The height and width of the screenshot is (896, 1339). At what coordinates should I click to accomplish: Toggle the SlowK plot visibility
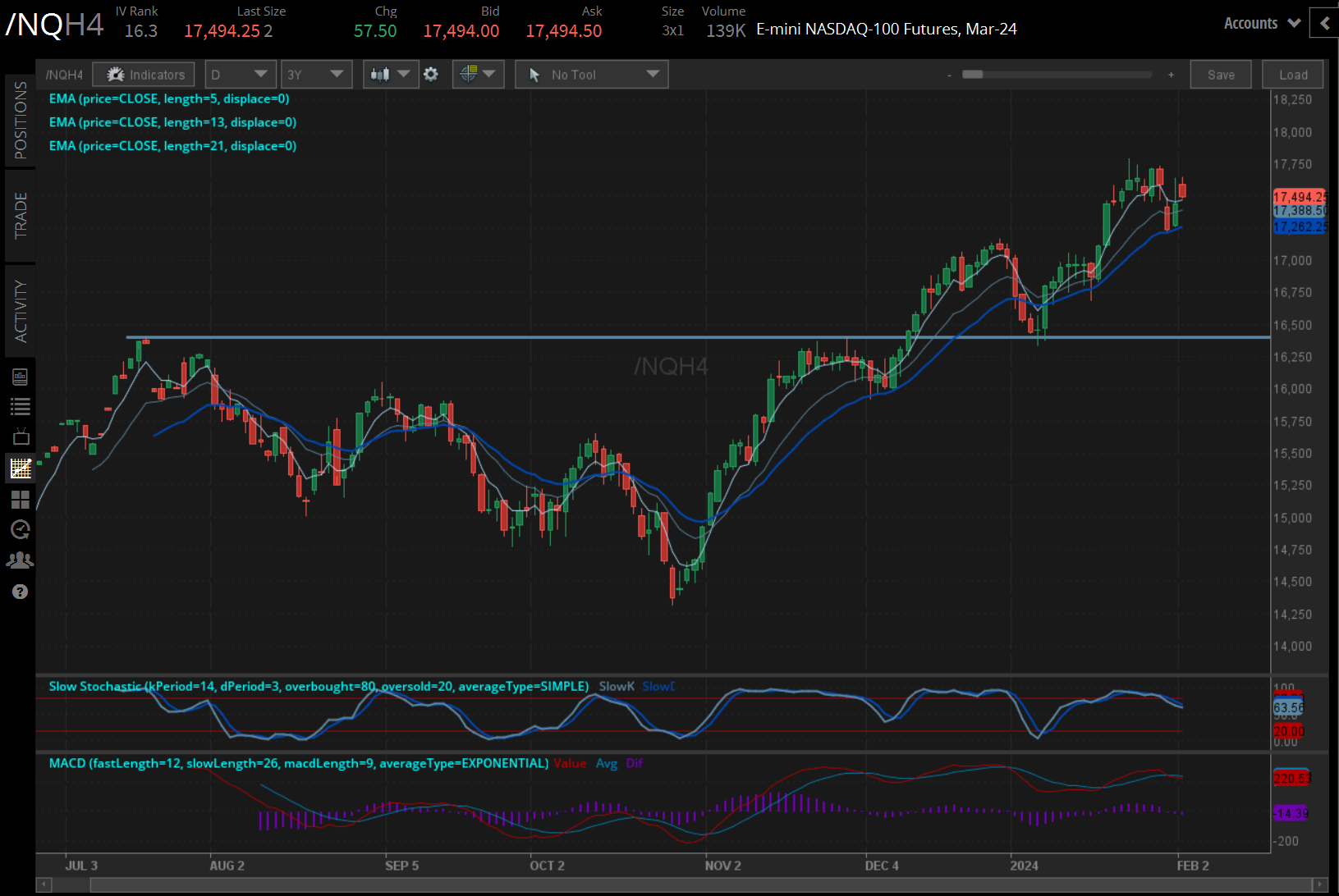point(617,686)
